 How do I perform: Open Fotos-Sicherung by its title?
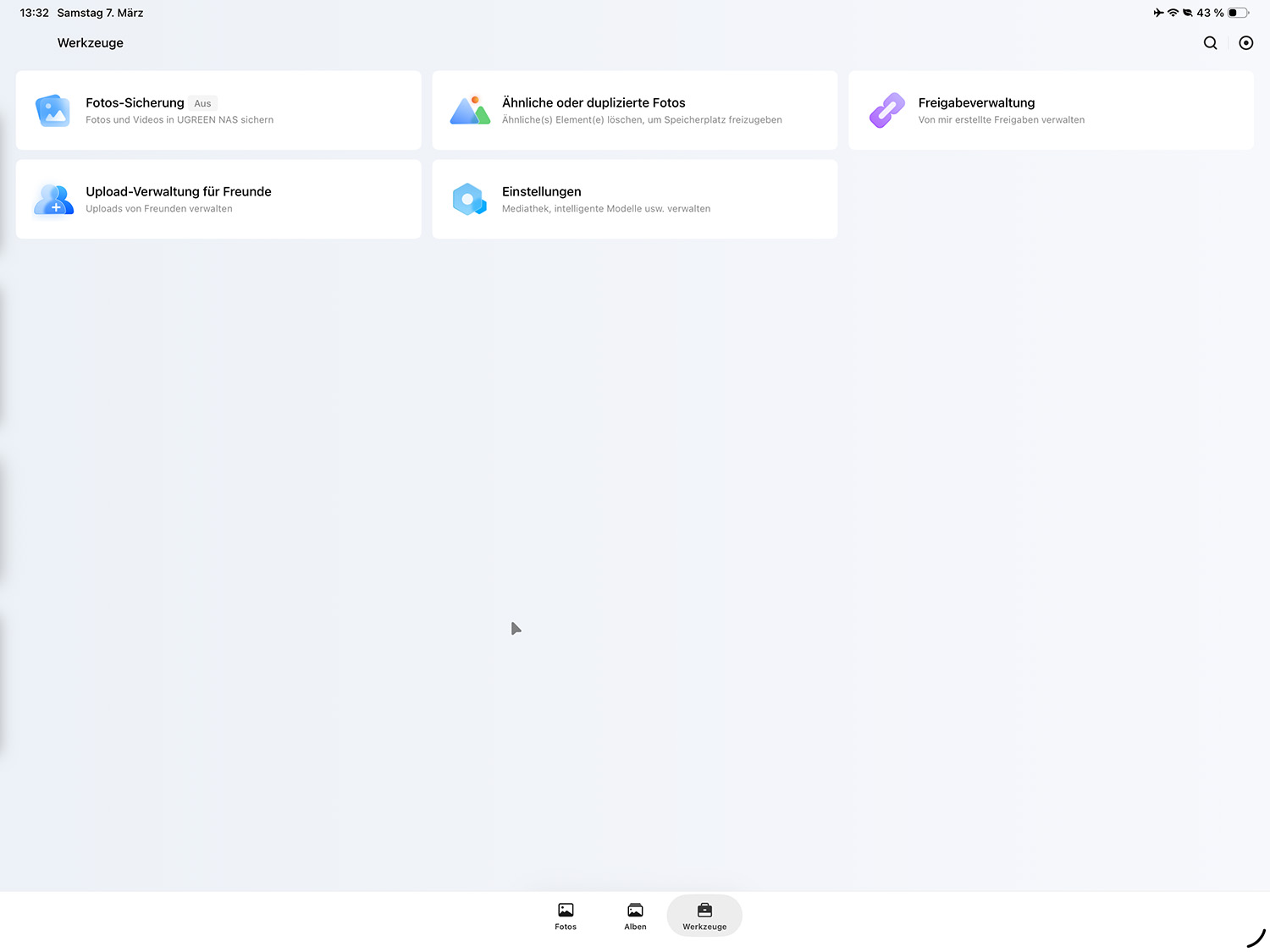click(x=135, y=102)
